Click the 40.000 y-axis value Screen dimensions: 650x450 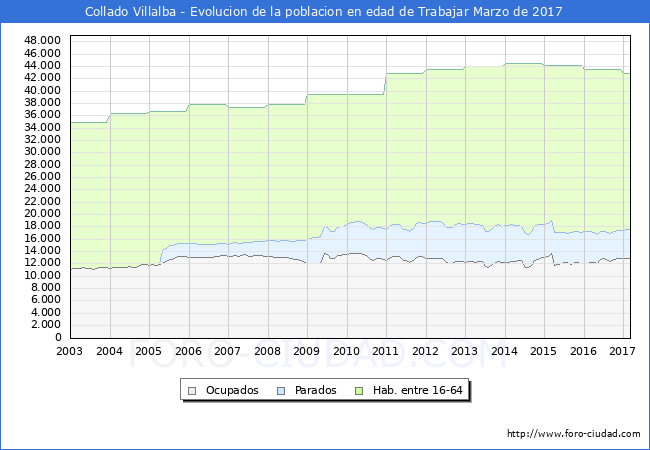(x=43, y=90)
